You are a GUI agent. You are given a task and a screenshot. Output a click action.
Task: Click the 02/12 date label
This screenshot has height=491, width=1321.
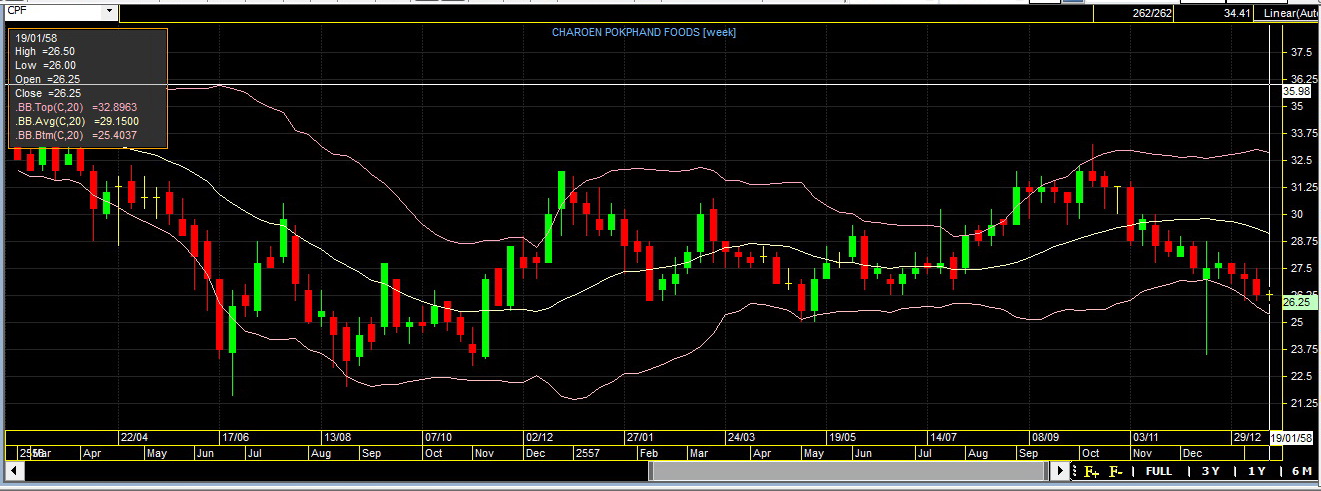click(539, 437)
